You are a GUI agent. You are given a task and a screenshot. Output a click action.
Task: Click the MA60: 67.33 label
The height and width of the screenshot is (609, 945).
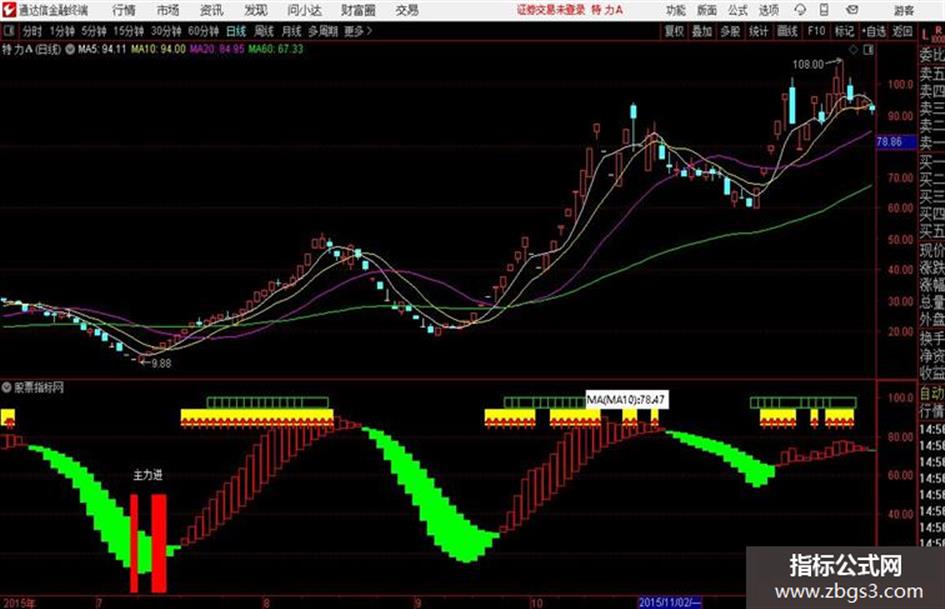pos(276,49)
